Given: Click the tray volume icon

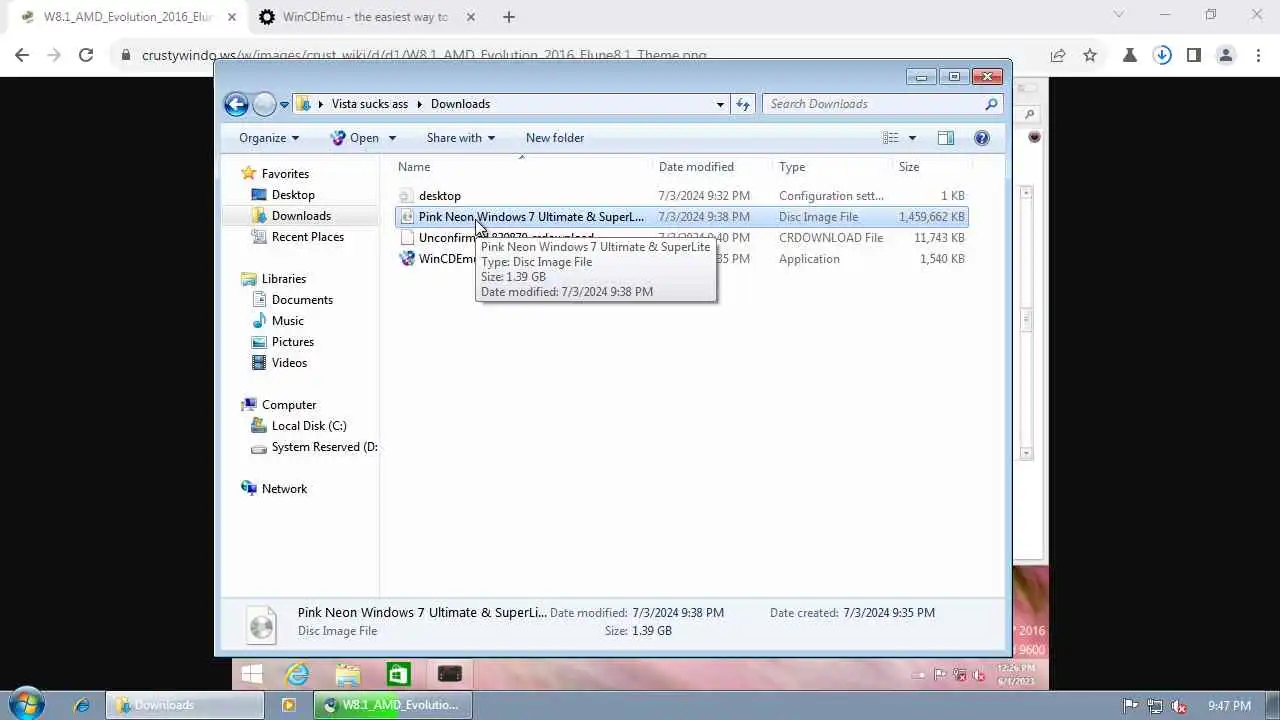Looking at the screenshot, I should point(1177,706).
